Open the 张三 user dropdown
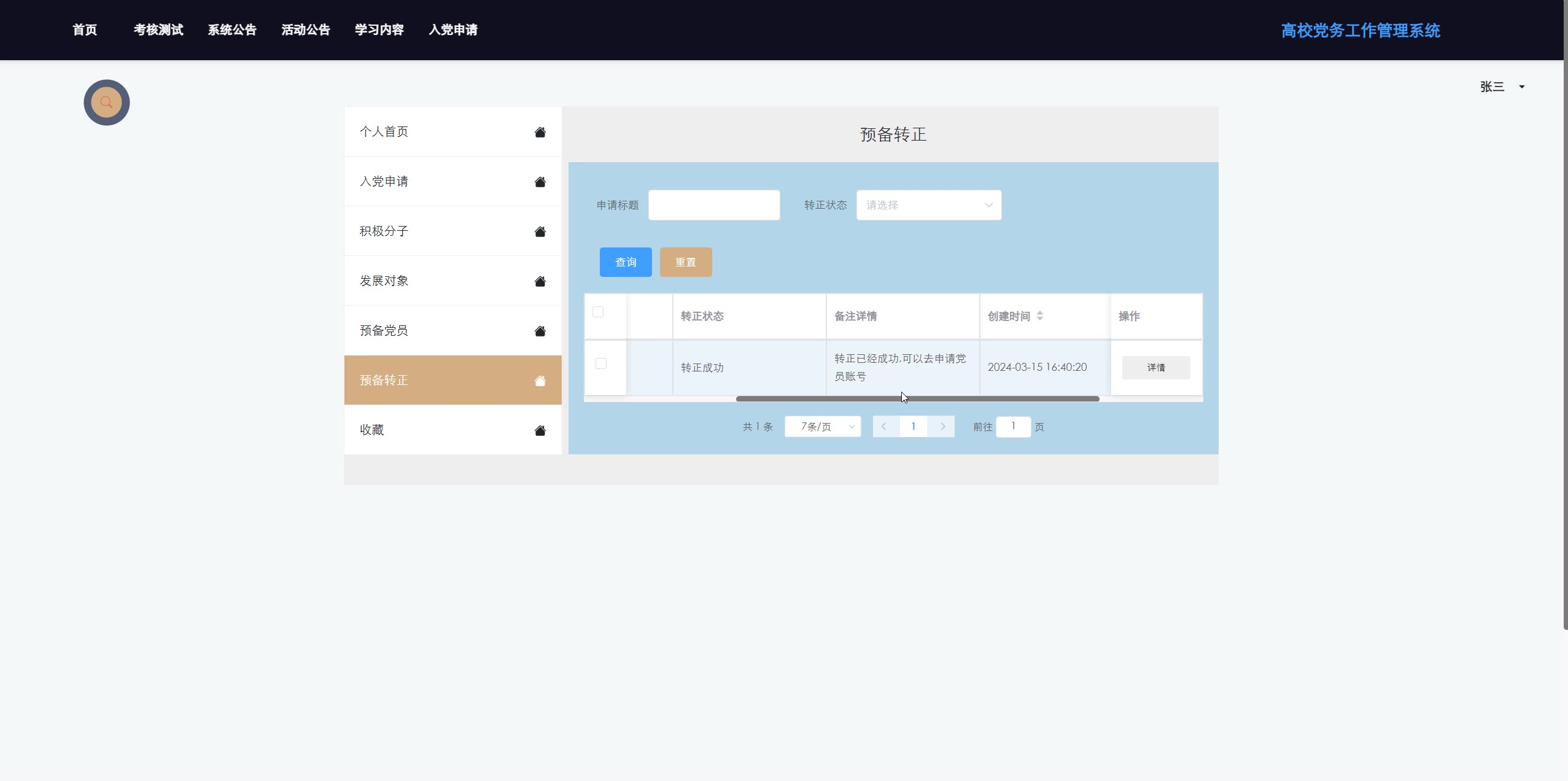The image size is (1568, 781). coord(1502,87)
